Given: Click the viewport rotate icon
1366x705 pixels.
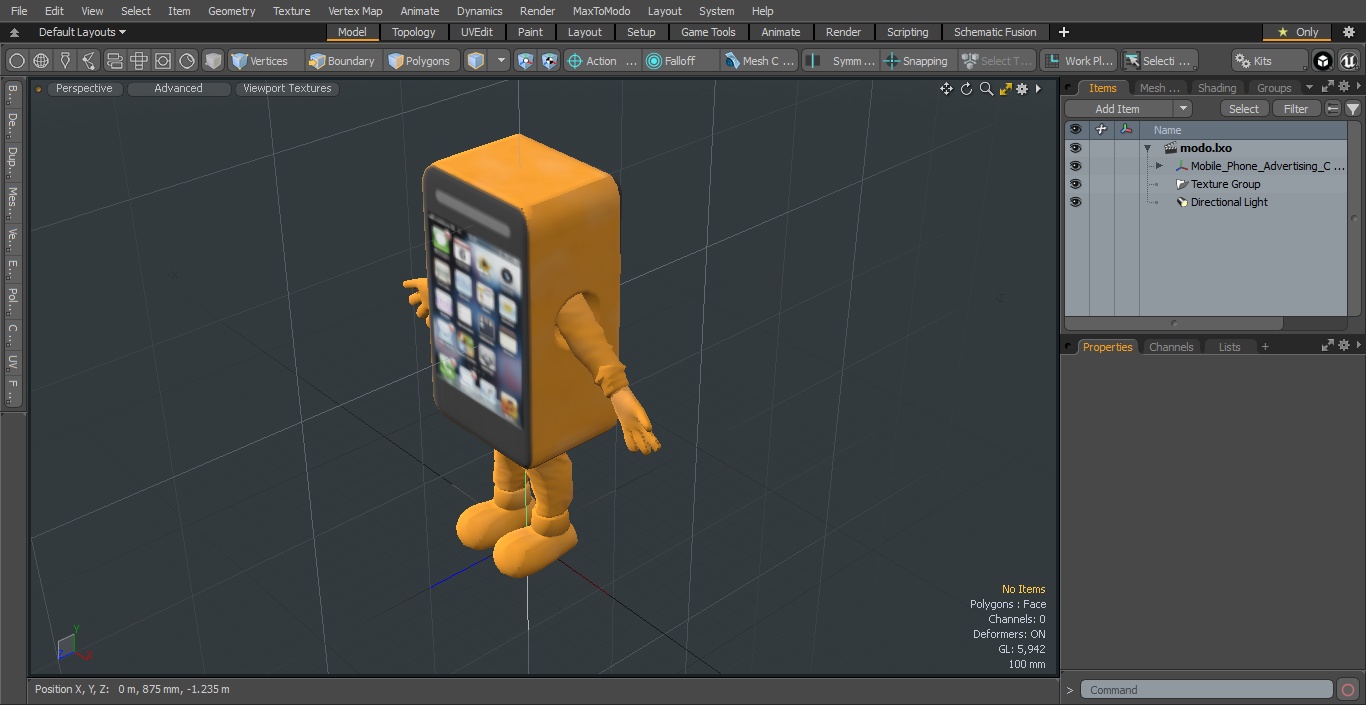Looking at the screenshot, I should (x=966, y=89).
